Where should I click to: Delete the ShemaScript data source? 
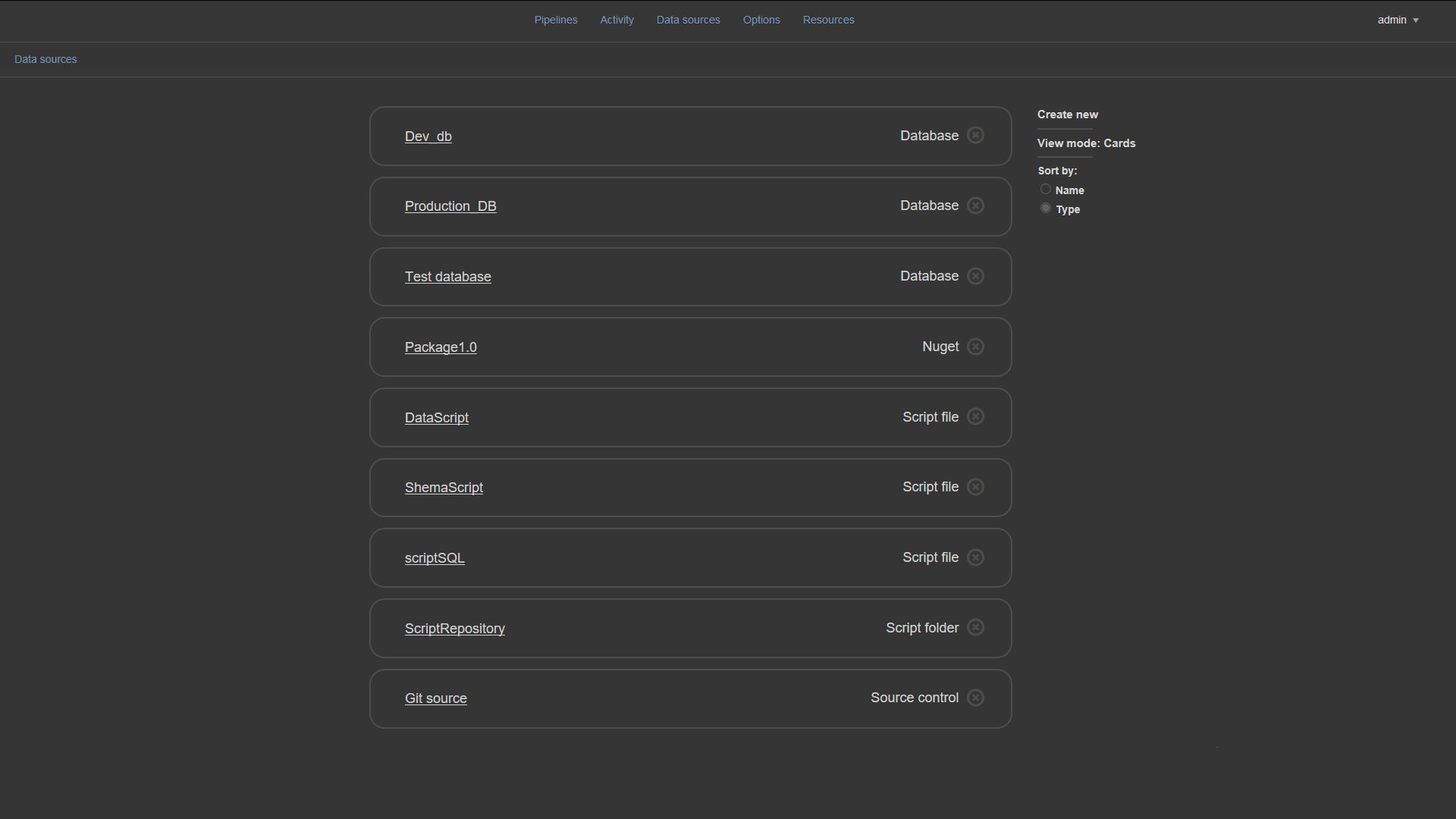point(976,487)
